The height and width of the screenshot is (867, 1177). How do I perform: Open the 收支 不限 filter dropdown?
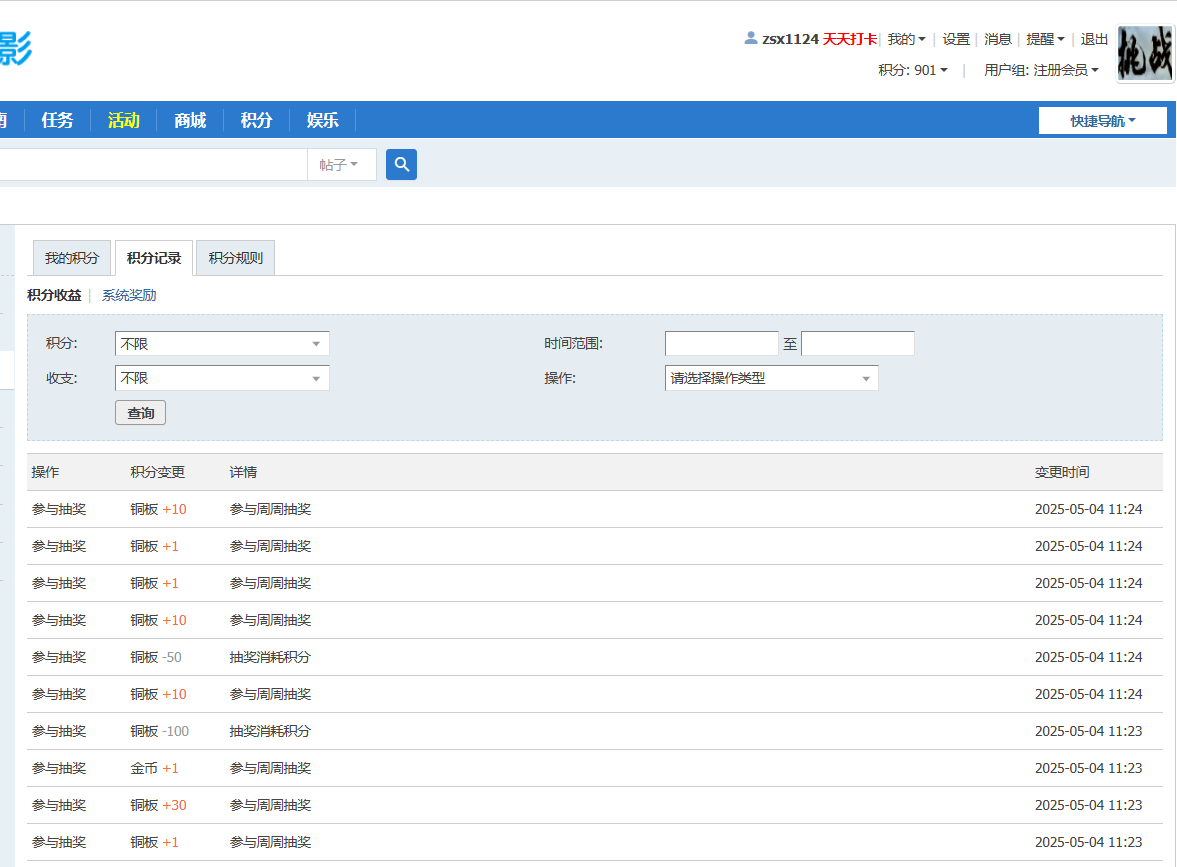click(x=221, y=378)
